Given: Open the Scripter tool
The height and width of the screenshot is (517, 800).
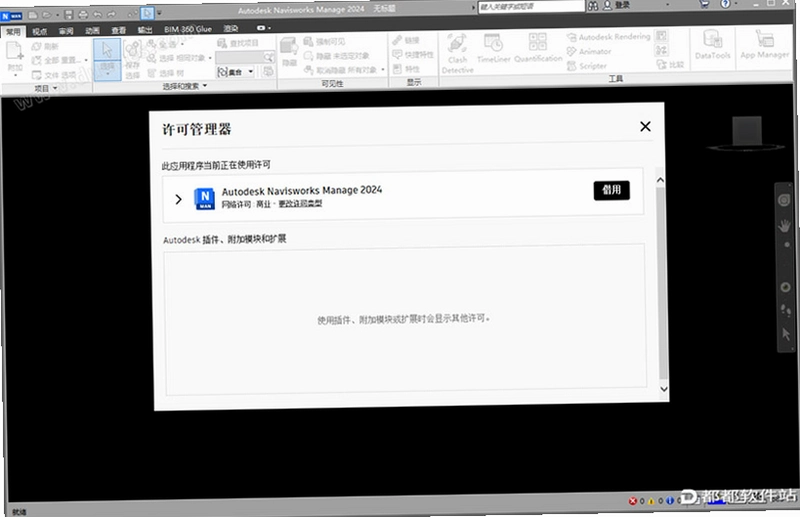Looking at the screenshot, I should point(587,66).
